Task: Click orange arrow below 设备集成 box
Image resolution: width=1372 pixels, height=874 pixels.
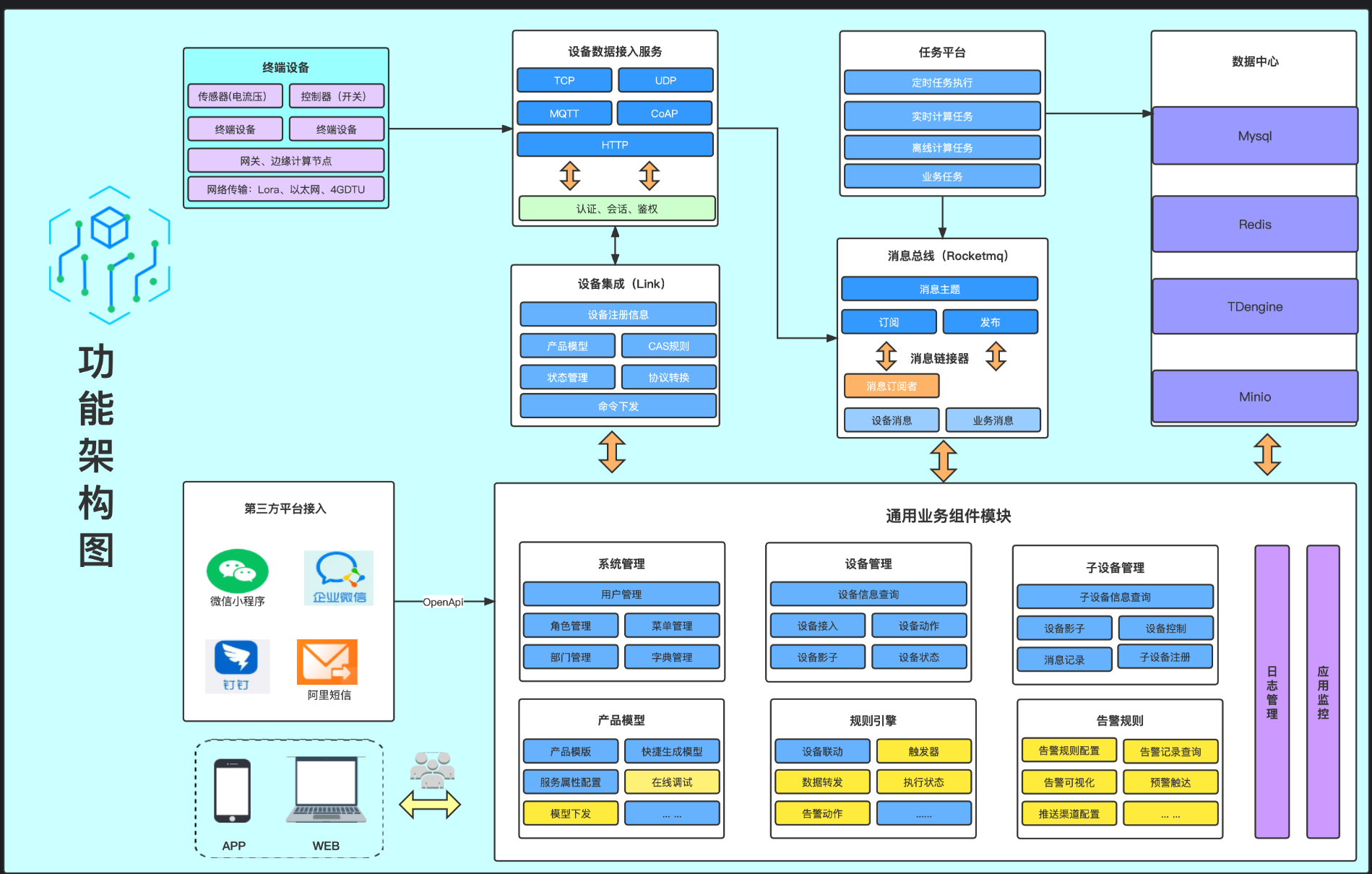Action: tap(612, 452)
